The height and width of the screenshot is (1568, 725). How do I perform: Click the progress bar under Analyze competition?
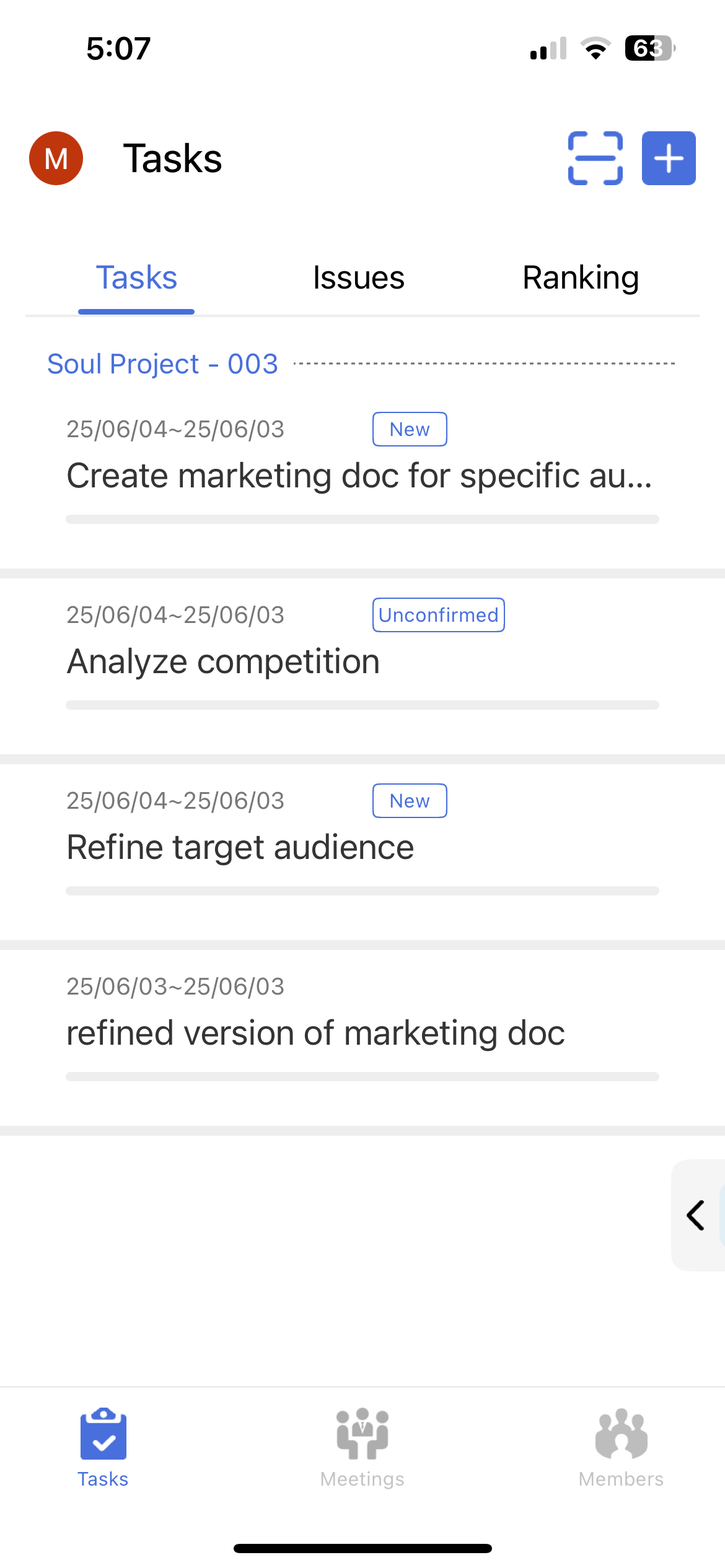tap(362, 705)
